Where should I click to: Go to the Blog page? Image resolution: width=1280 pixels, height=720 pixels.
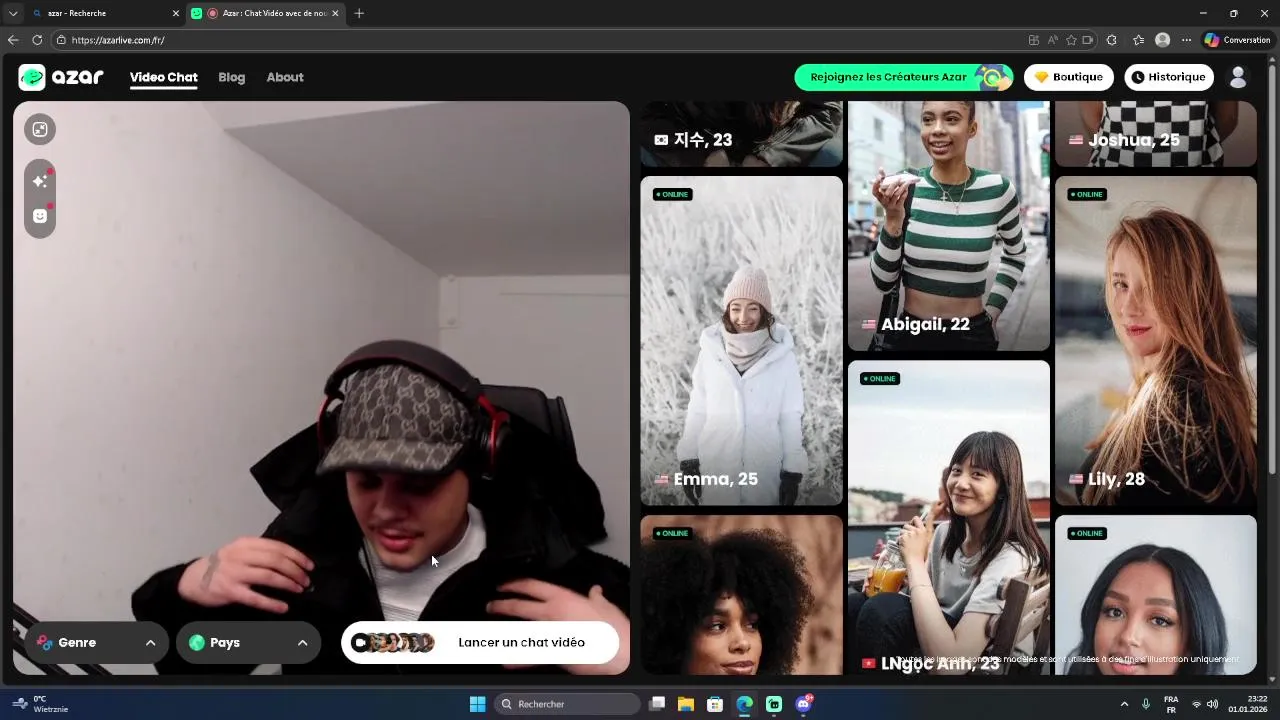pyautogui.click(x=231, y=77)
